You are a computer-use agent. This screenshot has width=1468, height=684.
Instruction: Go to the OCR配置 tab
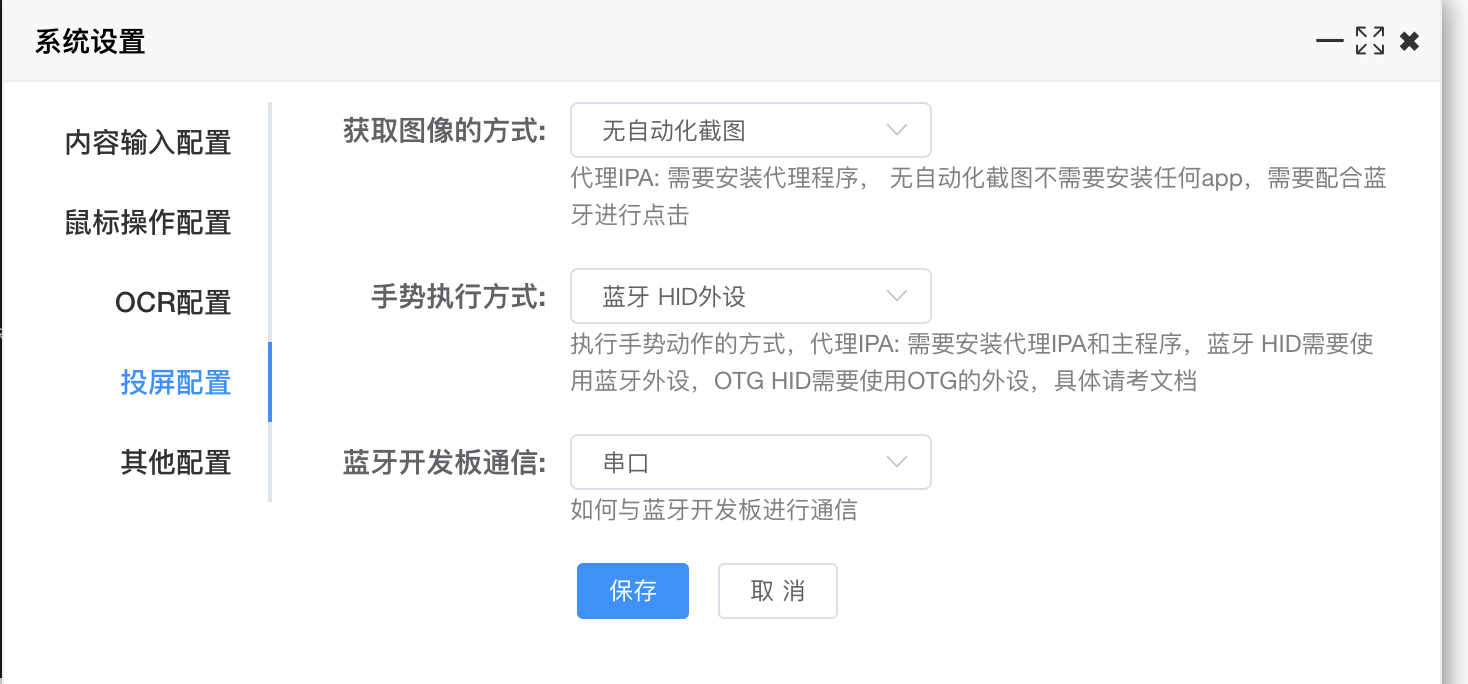click(173, 302)
